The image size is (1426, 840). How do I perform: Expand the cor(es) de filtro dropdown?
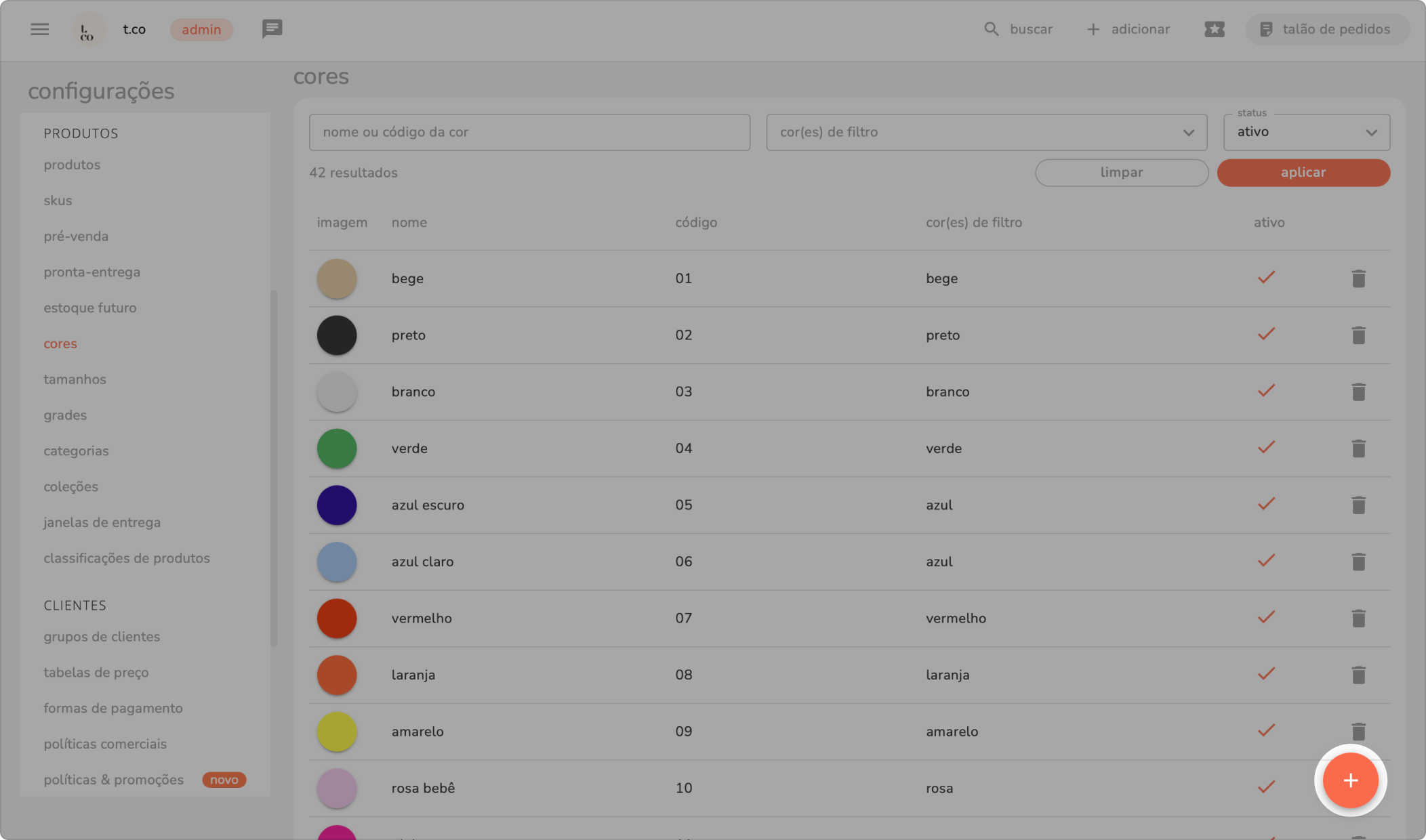point(986,132)
